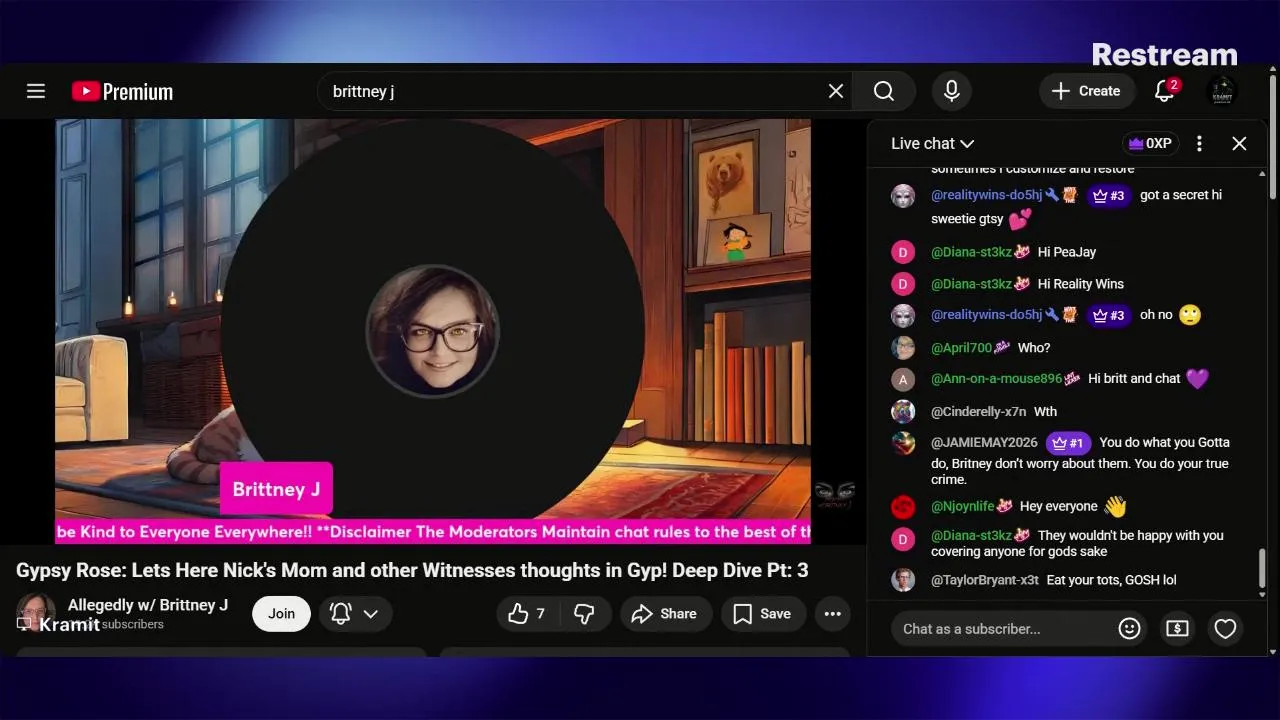Click "Hi PeaJay" chat message
The image size is (1280, 720).
coord(1067,252)
